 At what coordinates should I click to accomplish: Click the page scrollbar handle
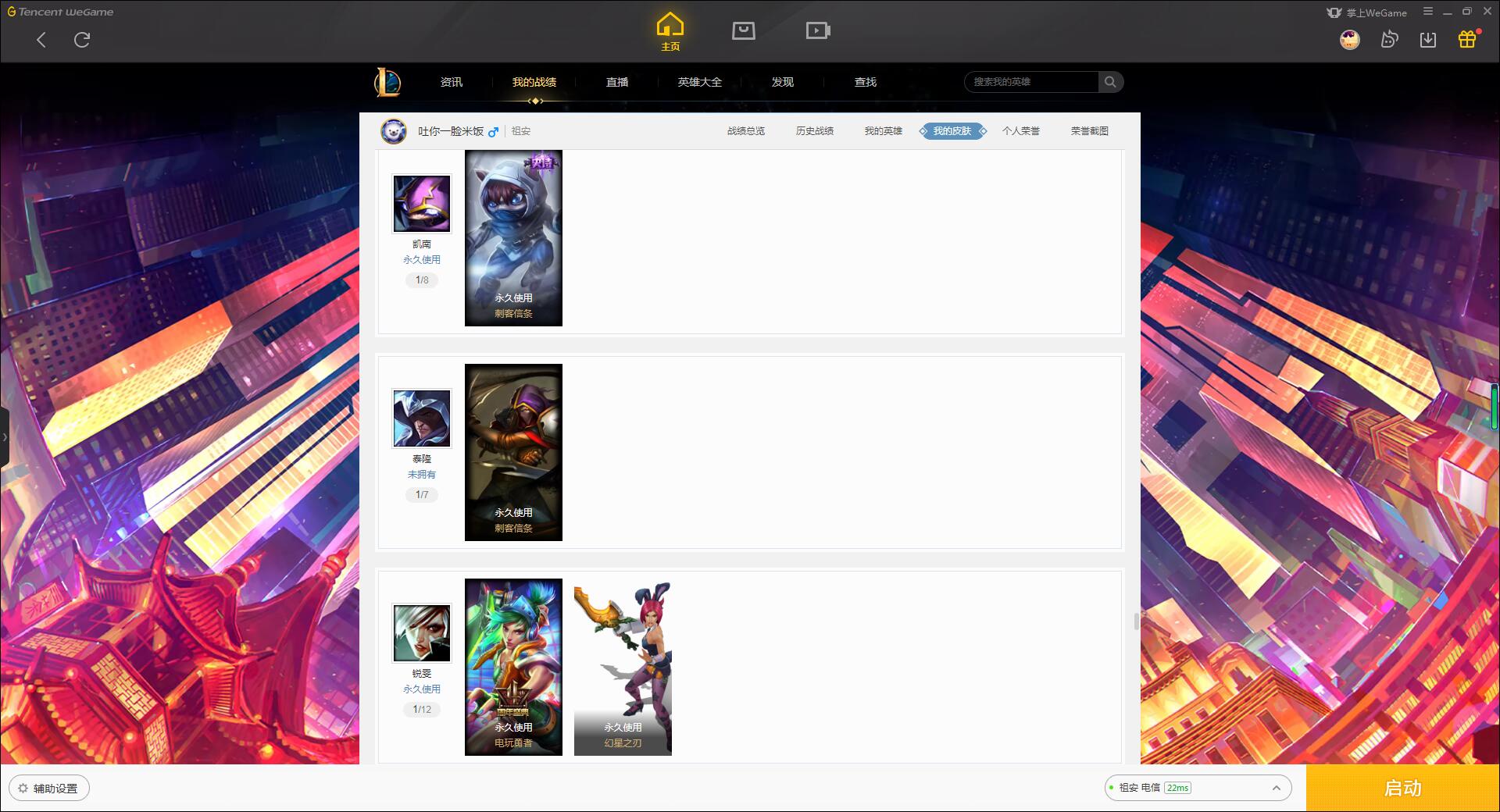point(1136,621)
